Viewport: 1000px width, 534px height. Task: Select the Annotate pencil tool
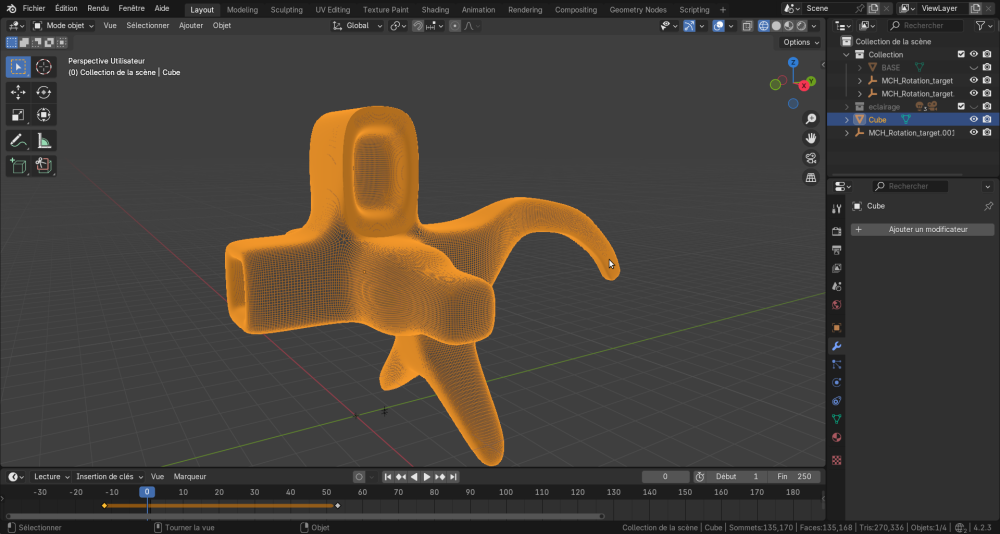(18, 140)
